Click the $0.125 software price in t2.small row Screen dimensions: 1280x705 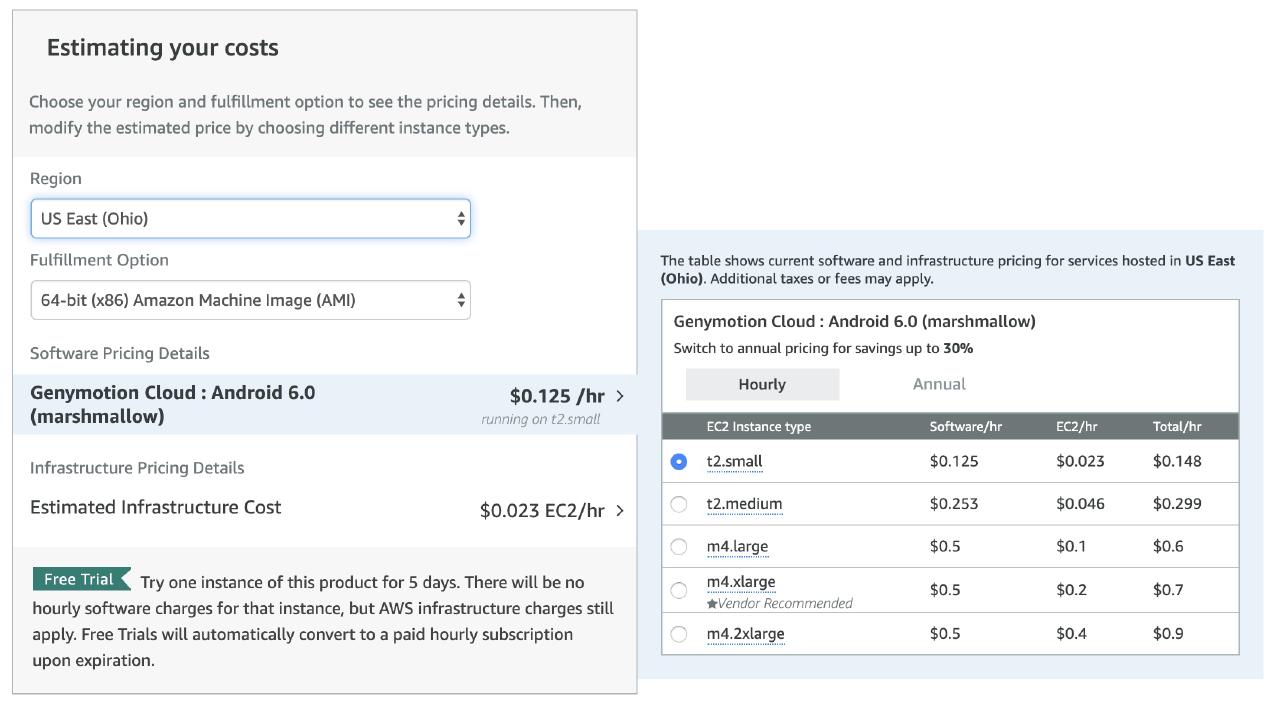click(x=954, y=461)
